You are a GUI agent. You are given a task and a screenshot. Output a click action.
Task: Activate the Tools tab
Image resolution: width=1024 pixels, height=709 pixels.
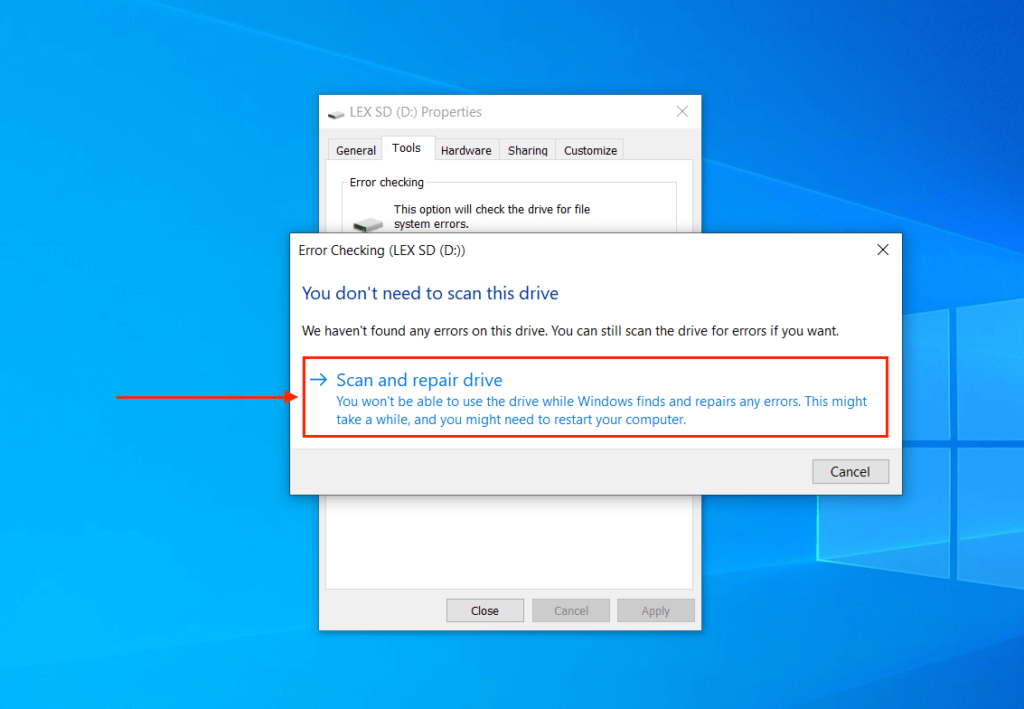tap(407, 147)
